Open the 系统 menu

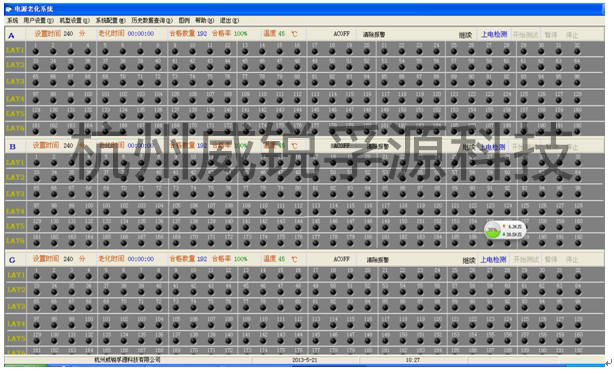pos(13,20)
